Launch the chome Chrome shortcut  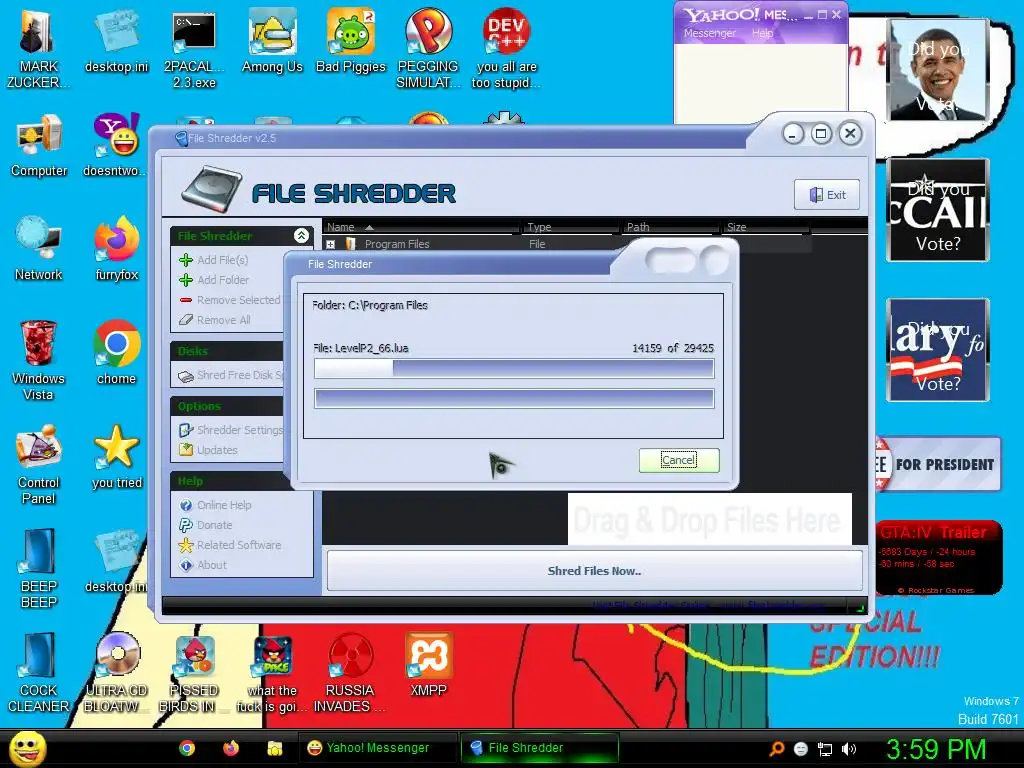pyautogui.click(x=116, y=352)
